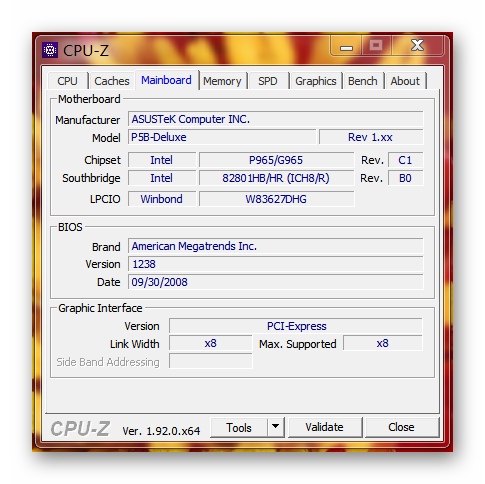This screenshot has height=484, width=485.
Task: Click the Max. Supported x8 value
Action: coord(383,343)
